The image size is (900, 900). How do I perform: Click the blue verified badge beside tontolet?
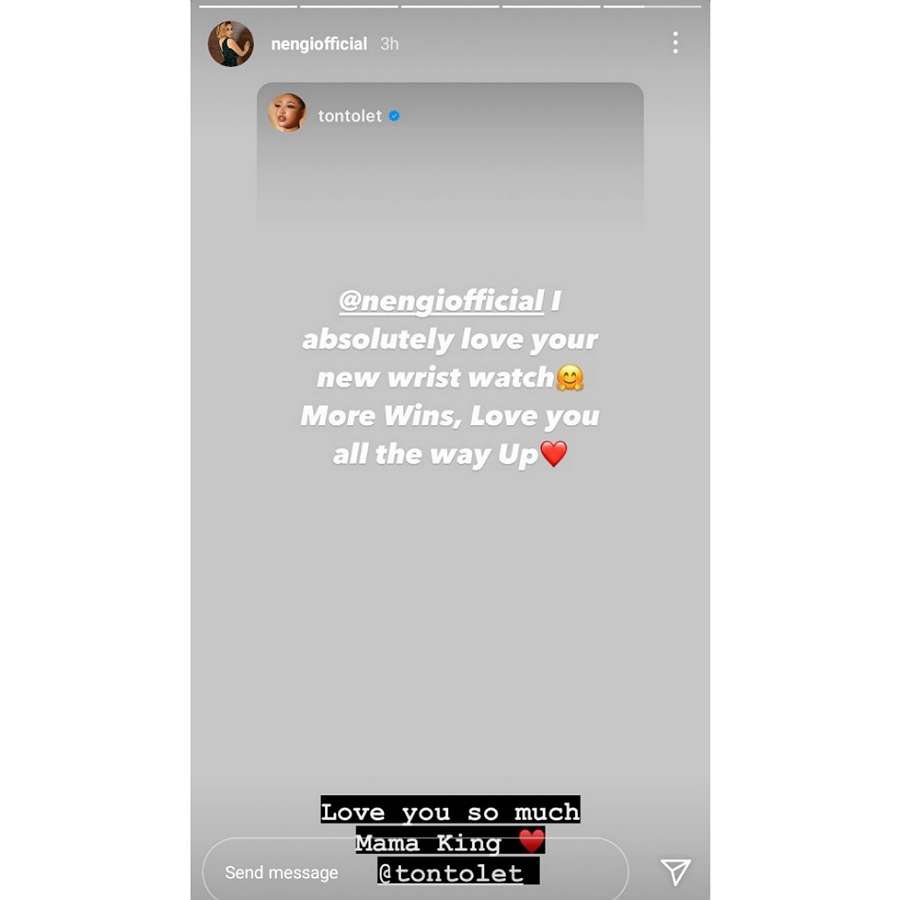[x=394, y=116]
